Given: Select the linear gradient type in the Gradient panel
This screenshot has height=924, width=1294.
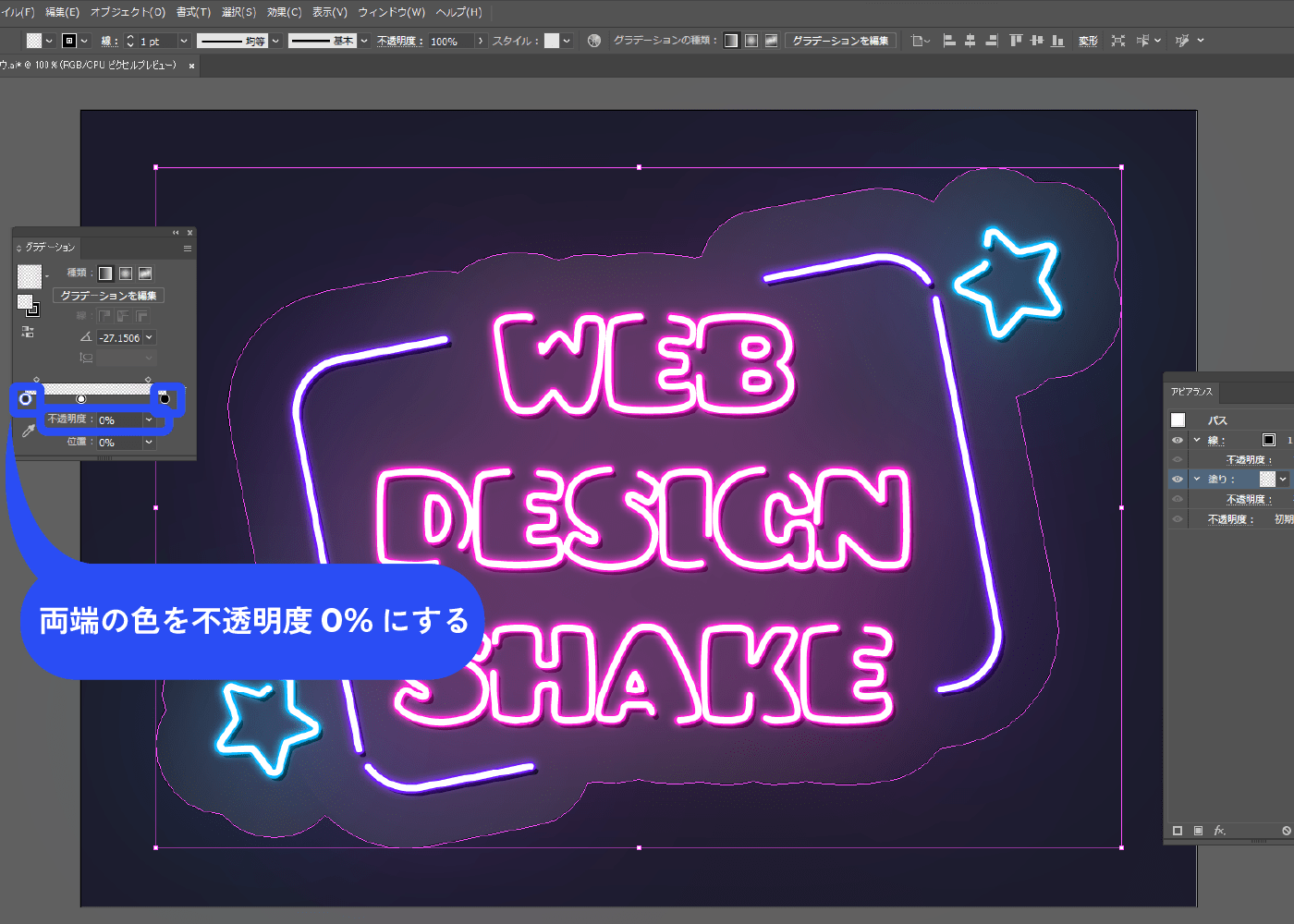Looking at the screenshot, I should 104,273.
